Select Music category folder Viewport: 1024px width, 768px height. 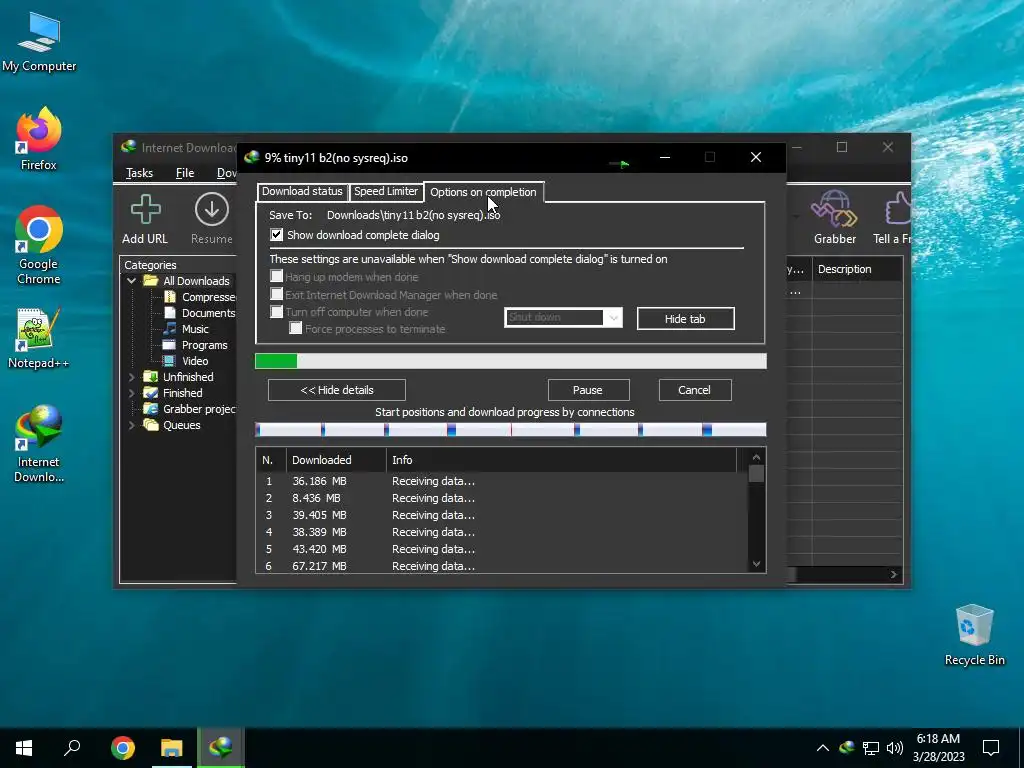[186, 329]
